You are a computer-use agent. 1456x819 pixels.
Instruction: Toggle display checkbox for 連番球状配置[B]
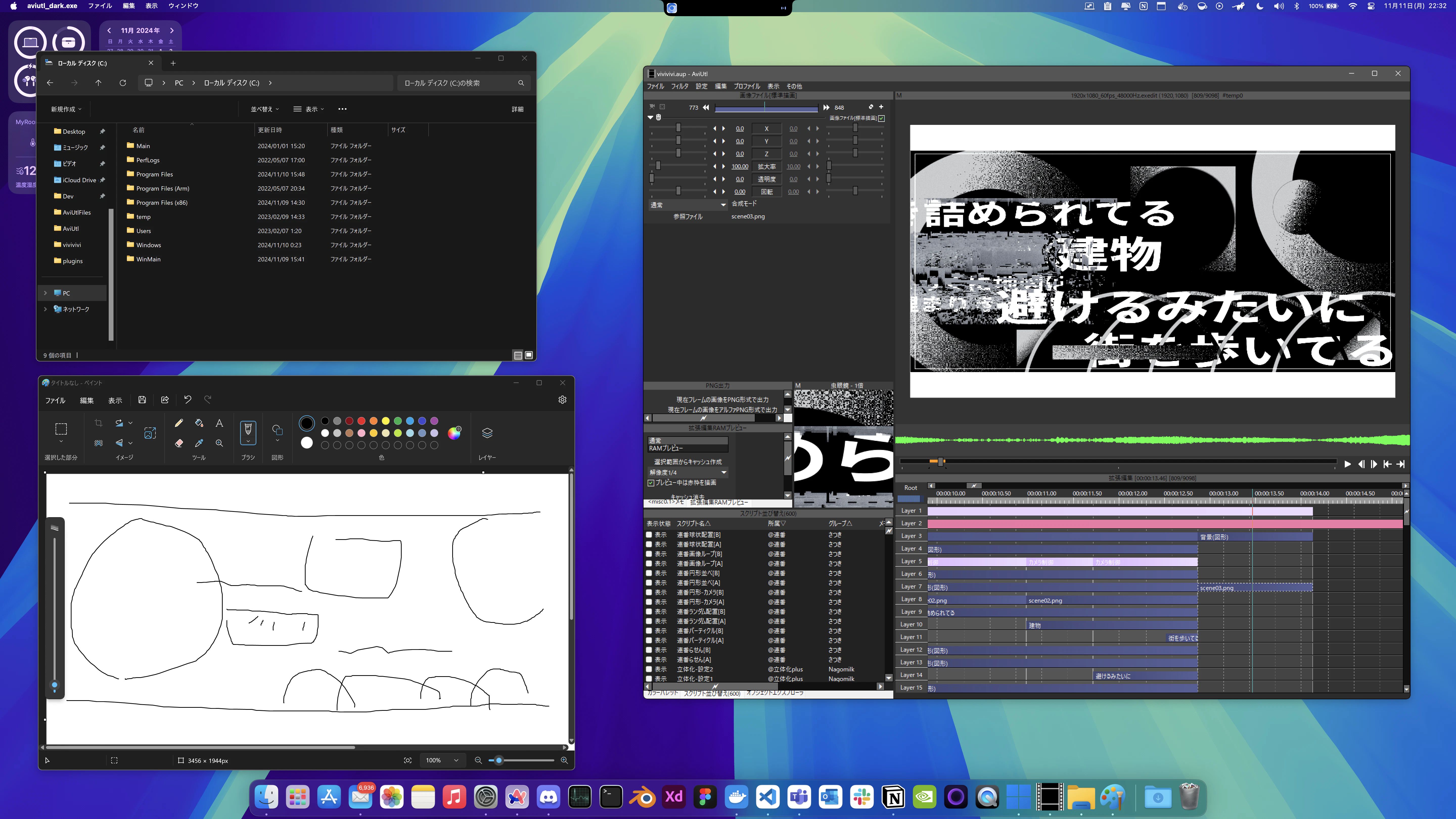[649, 535]
